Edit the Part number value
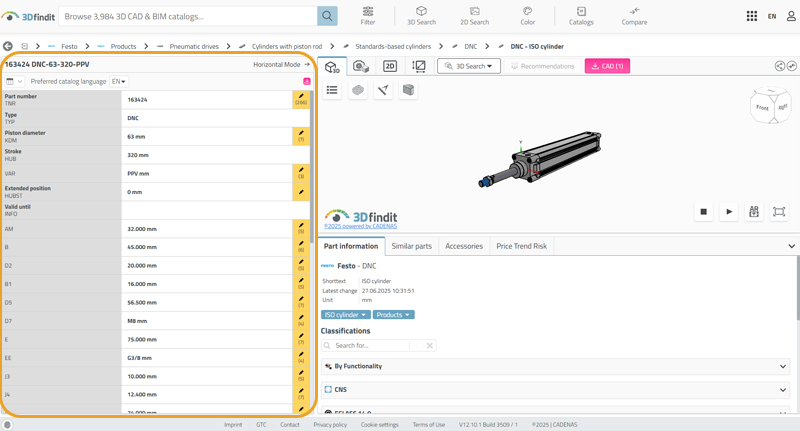 300,99
